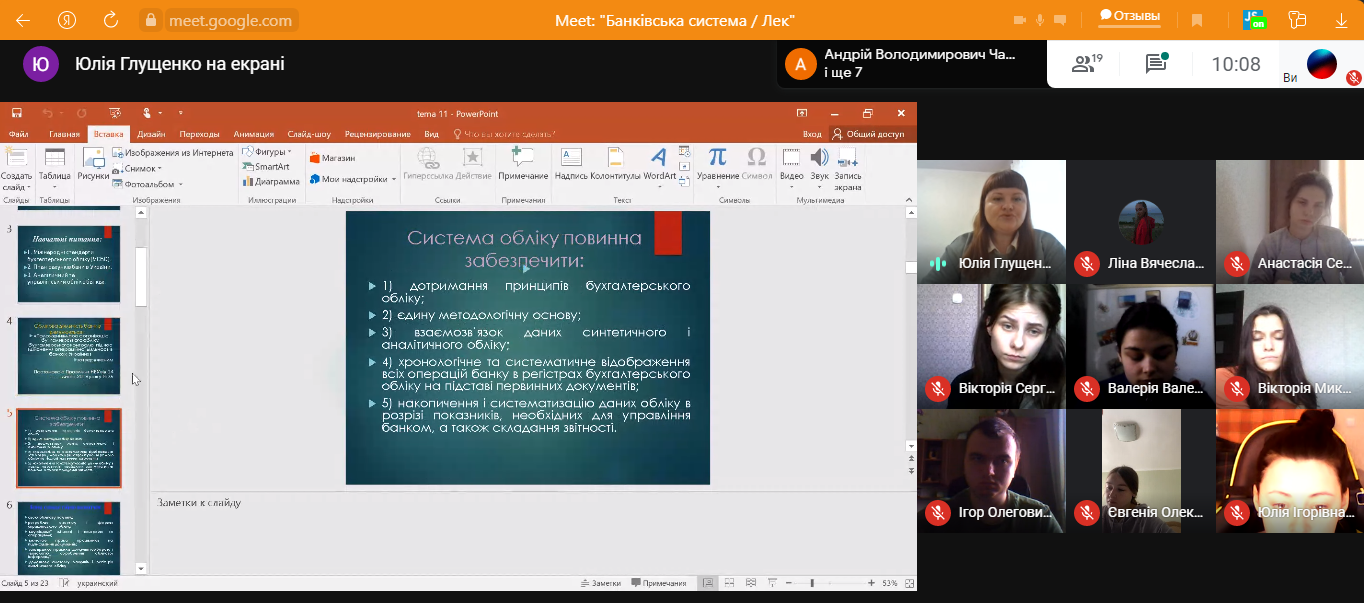
Task: Switch to the Переходы tab
Action: click(x=199, y=134)
